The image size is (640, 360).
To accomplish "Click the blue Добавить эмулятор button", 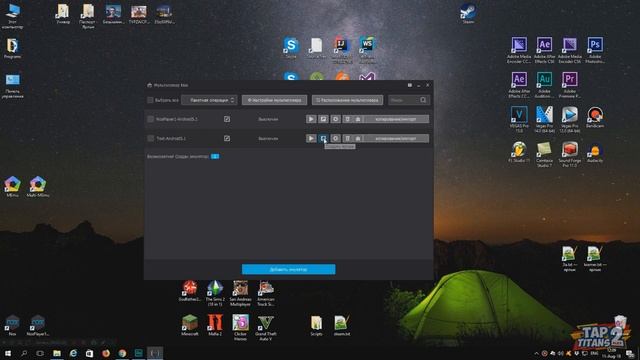I will (x=289, y=269).
